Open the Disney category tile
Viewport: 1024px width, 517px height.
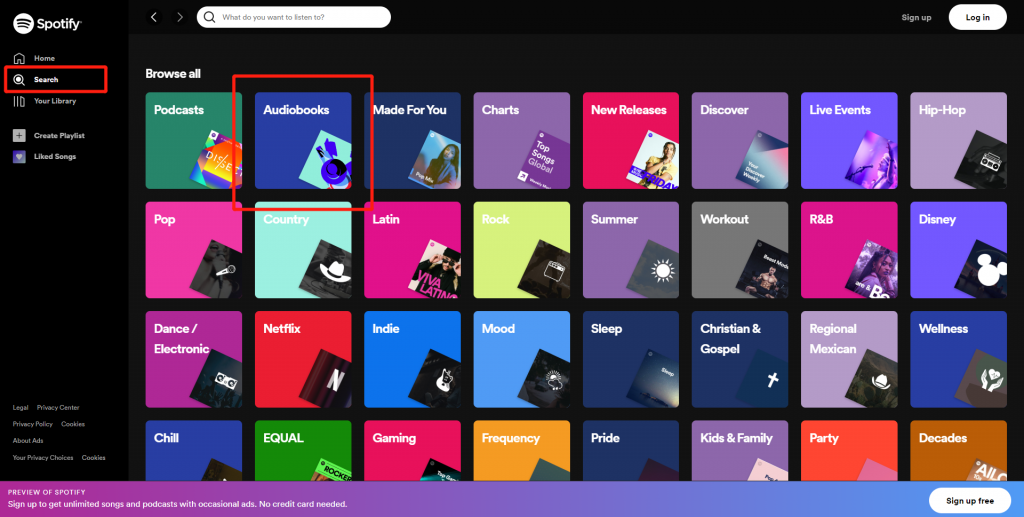[x=959, y=250]
